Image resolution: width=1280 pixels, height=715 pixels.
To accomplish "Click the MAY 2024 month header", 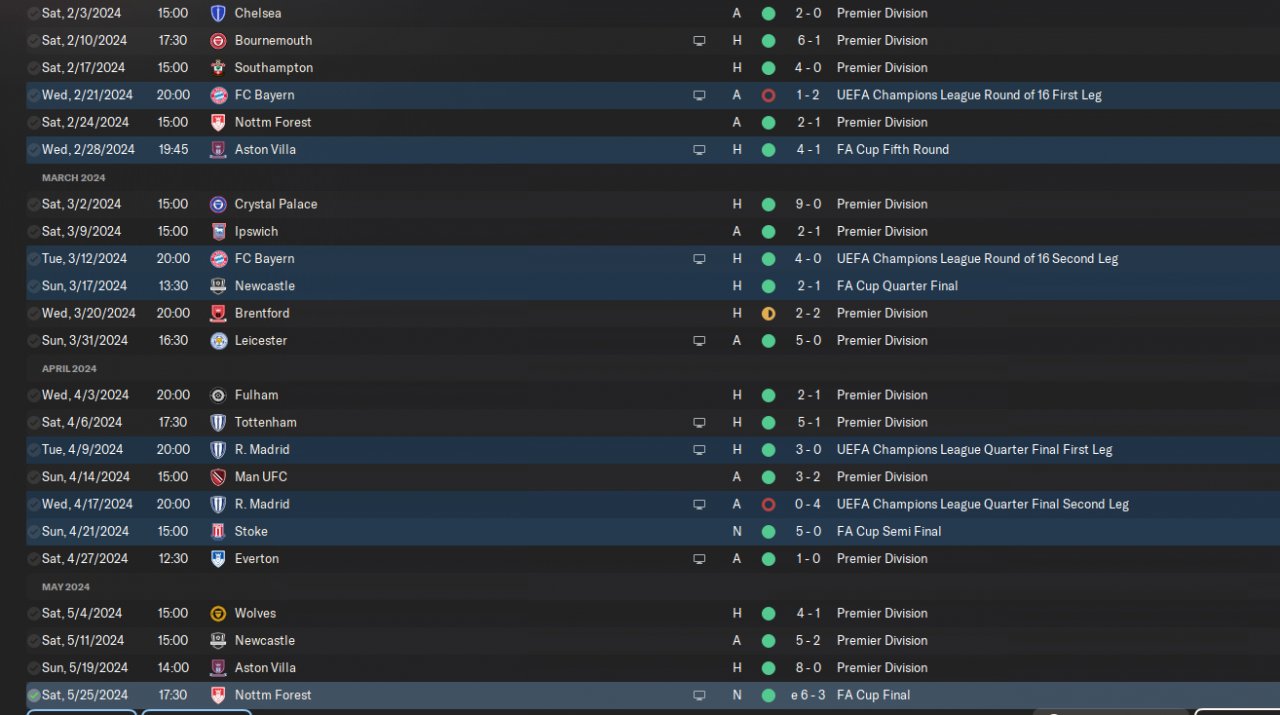I will [66, 587].
